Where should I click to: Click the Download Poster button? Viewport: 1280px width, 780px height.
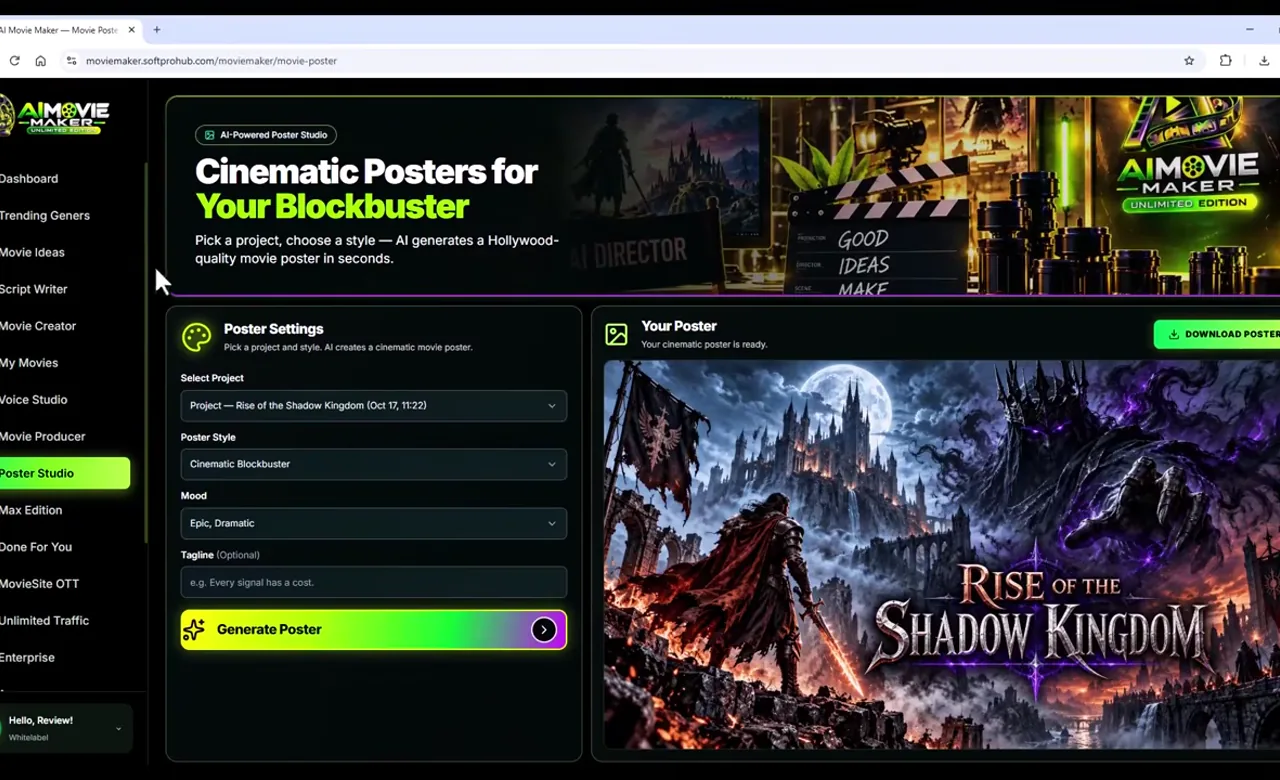click(x=1217, y=334)
